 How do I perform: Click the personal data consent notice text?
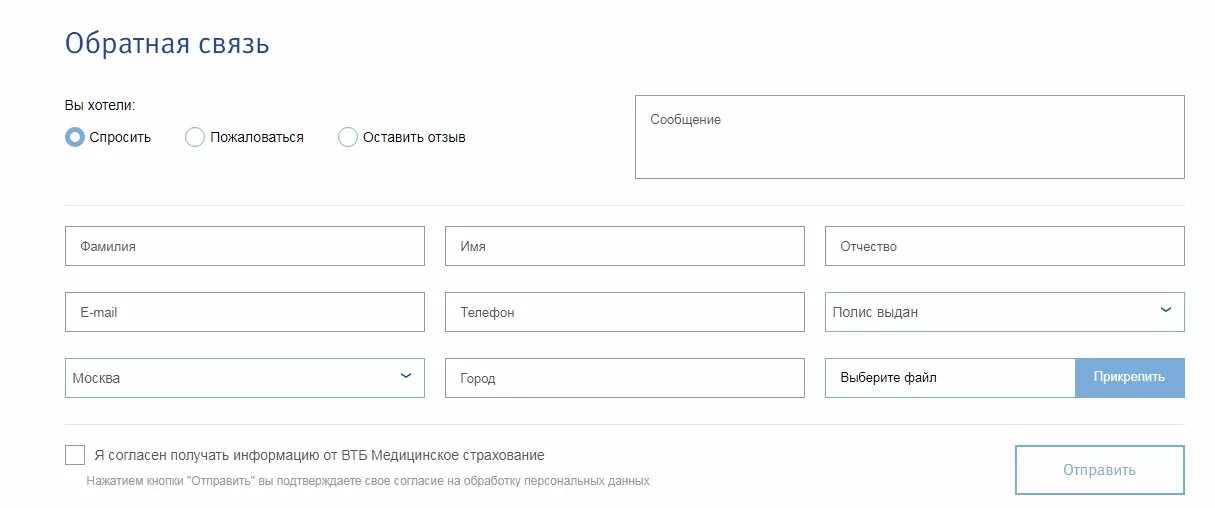pyautogui.click(x=368, y=481)
